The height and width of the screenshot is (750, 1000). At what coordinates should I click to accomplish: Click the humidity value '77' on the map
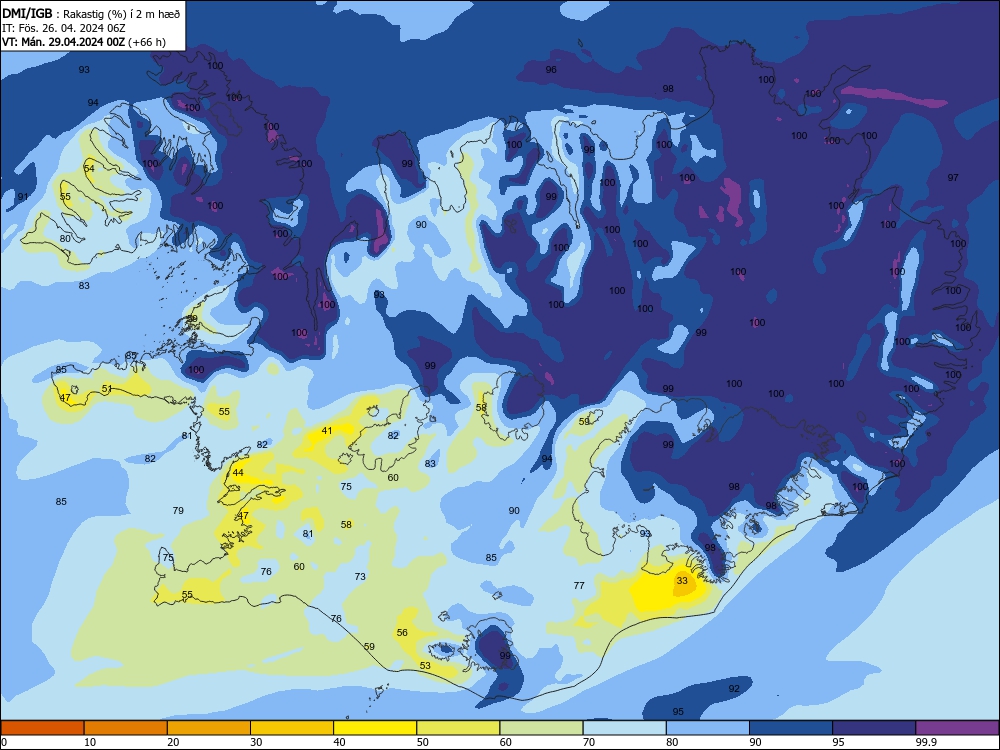[x=579, y=585]
